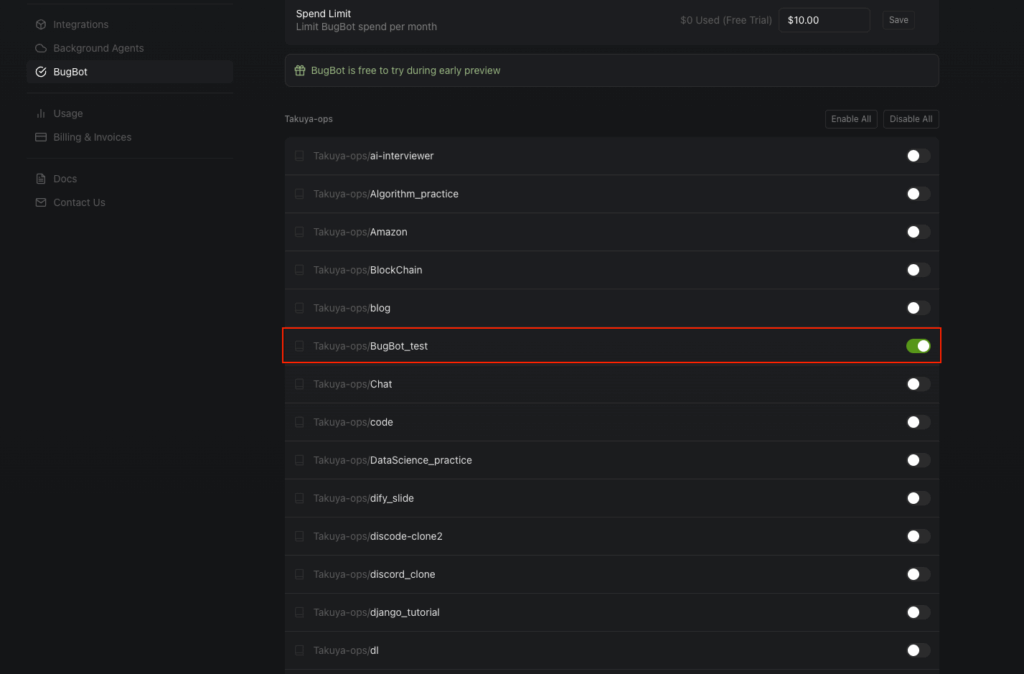Click repo icon beside DataScience_practice

(299, 460)
